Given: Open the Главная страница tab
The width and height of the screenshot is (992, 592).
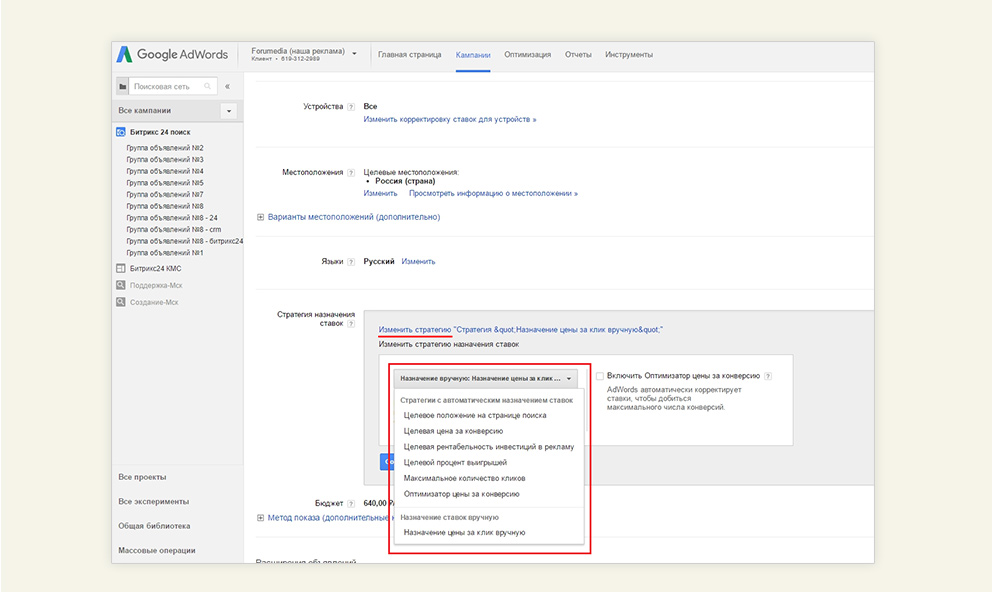Looking at the screenshot, I should pyautogui.click(x=409, y=55).
